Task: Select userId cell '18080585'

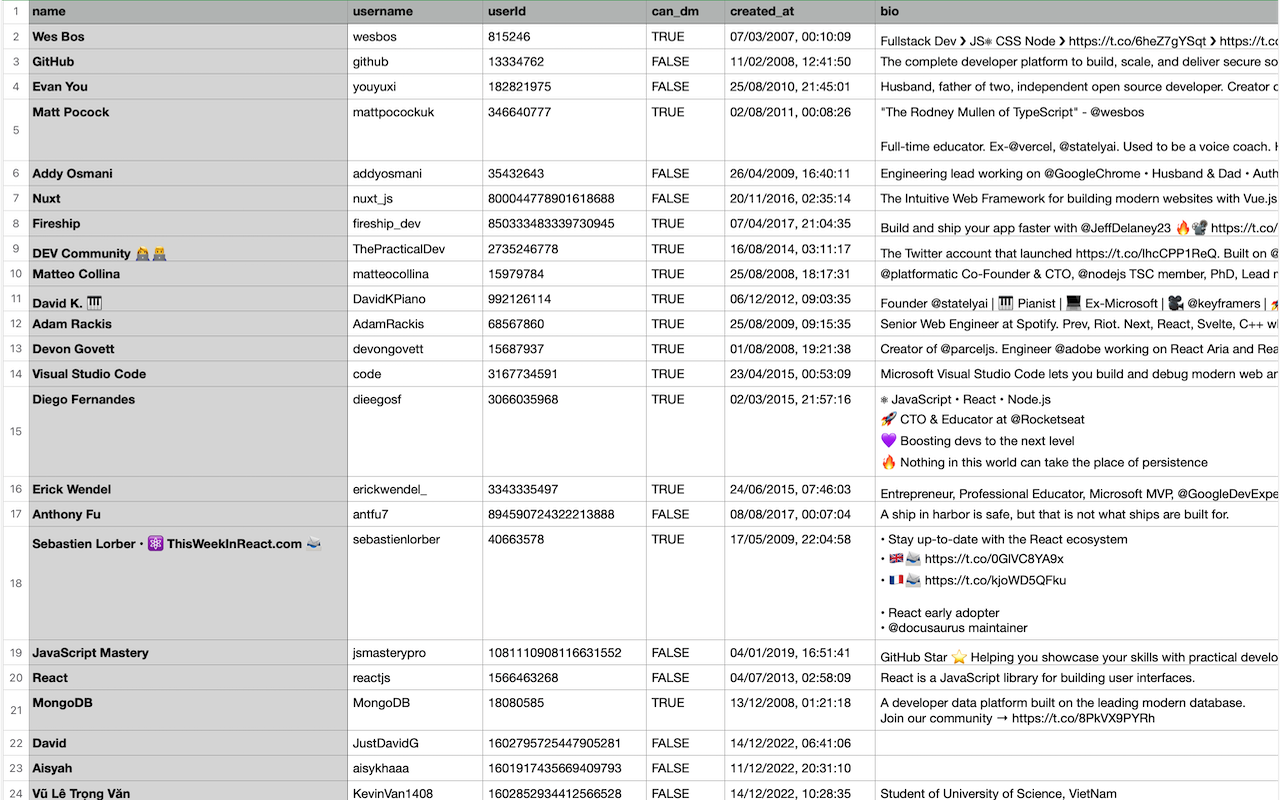Action: click(564, 710)
